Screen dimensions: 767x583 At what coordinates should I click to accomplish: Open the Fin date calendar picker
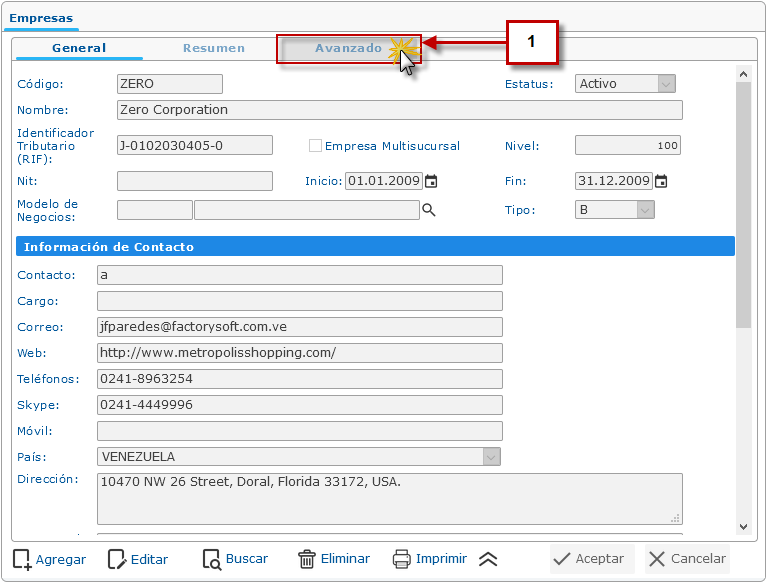(x=661, y=181)
